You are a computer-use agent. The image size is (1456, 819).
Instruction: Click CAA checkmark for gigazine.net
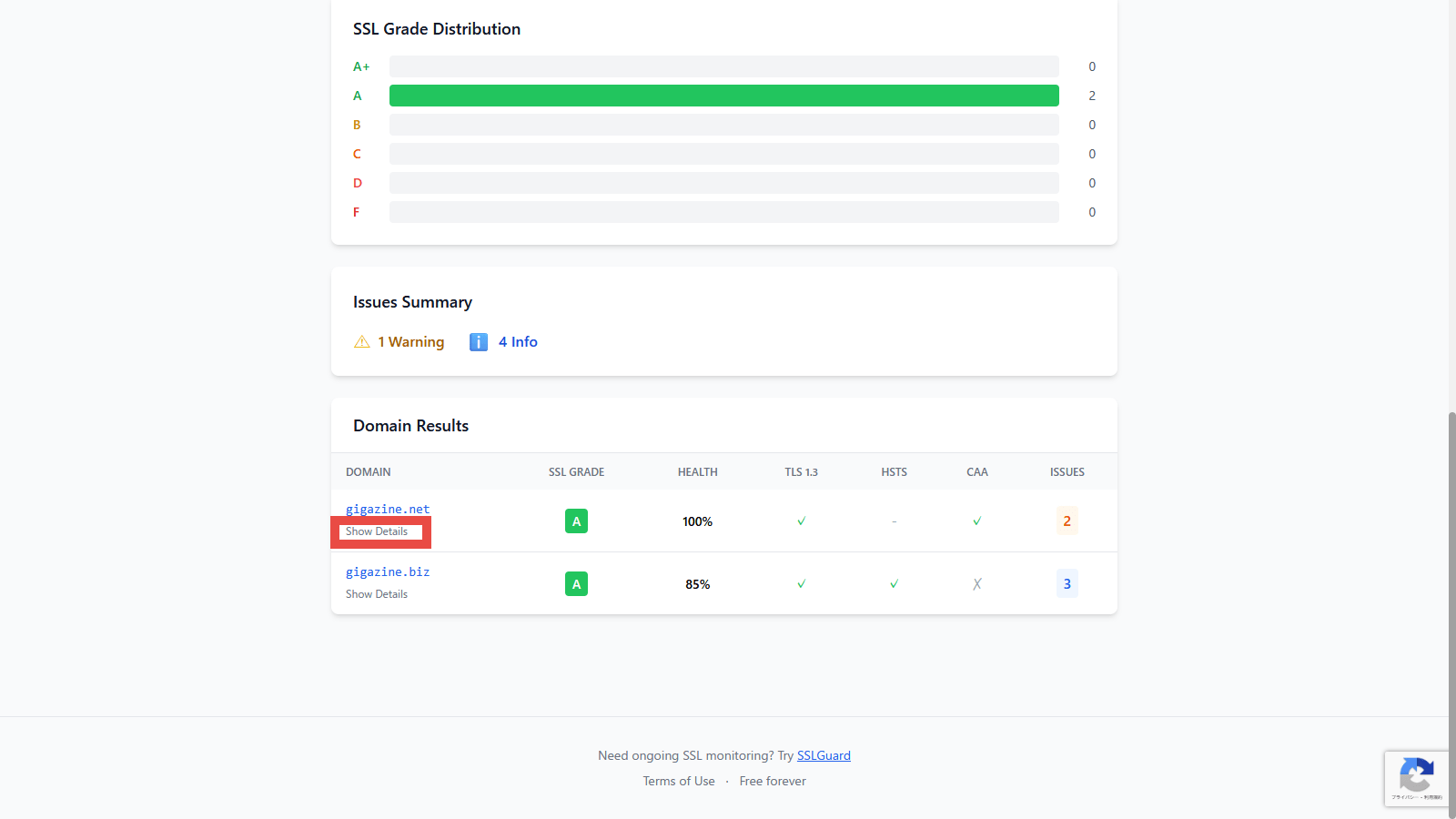977,521
